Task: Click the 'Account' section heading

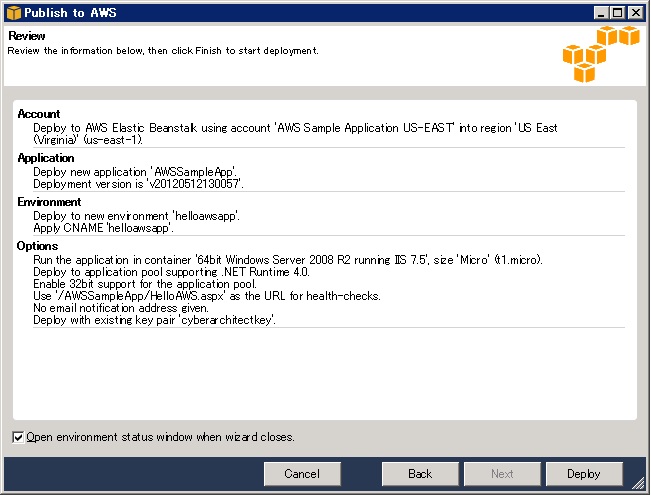Action: (x=39, y=114)
